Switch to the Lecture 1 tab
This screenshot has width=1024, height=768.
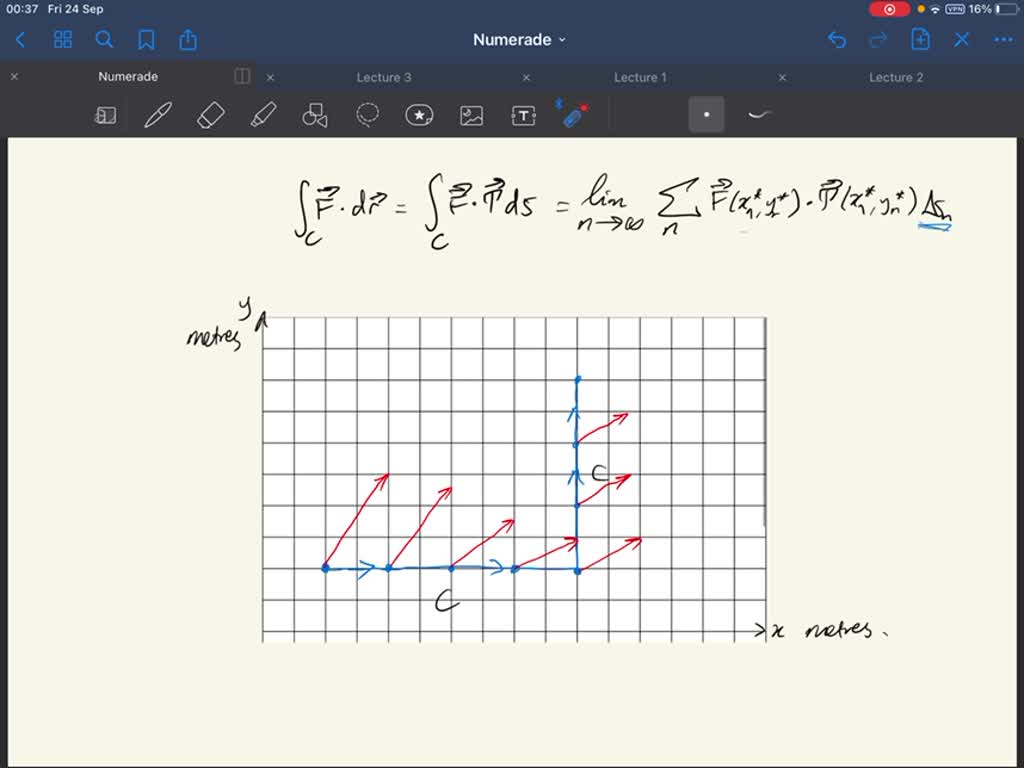pyautogui.click(x=640, y=76)
